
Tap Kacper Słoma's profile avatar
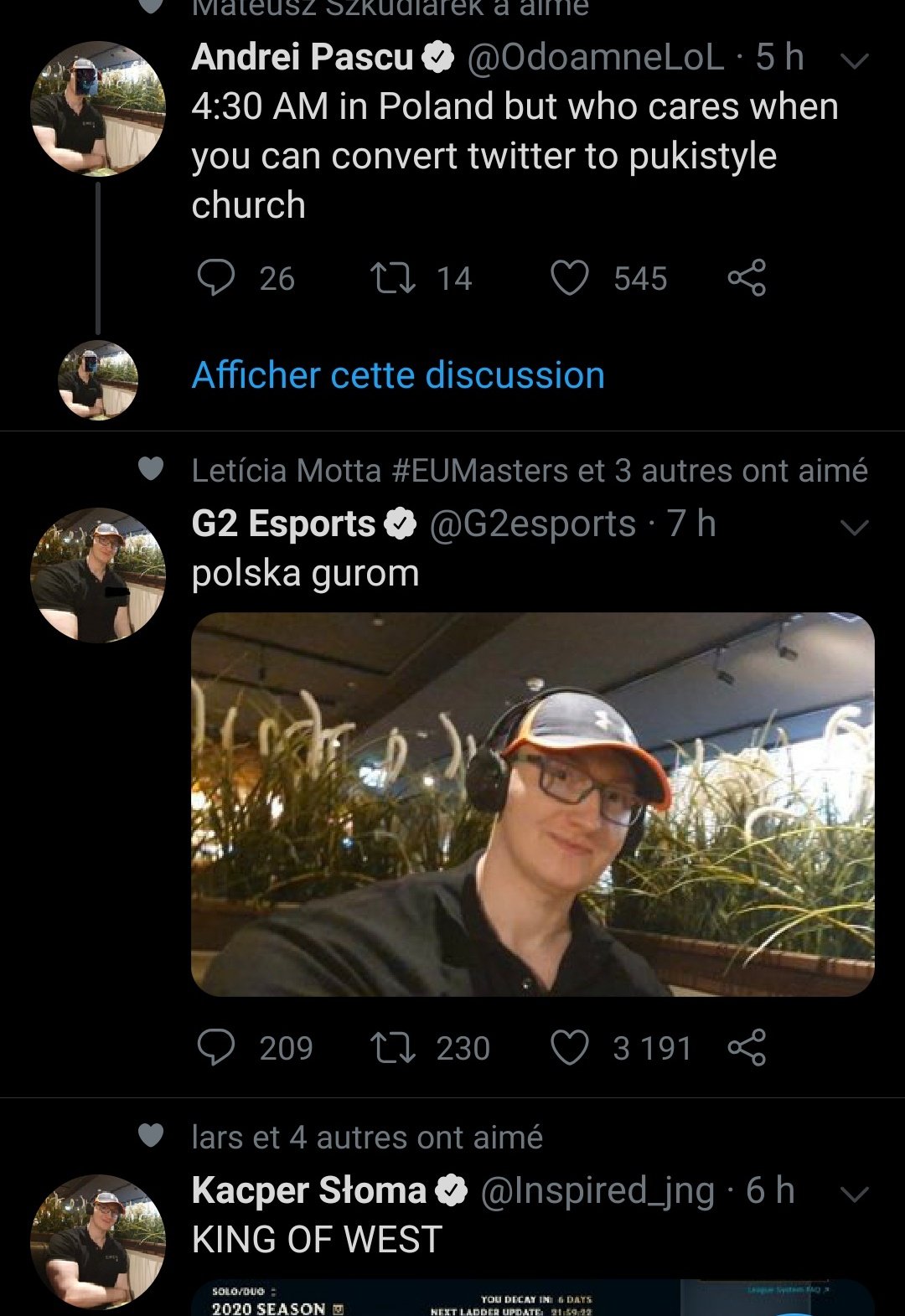click(98, 1241)
